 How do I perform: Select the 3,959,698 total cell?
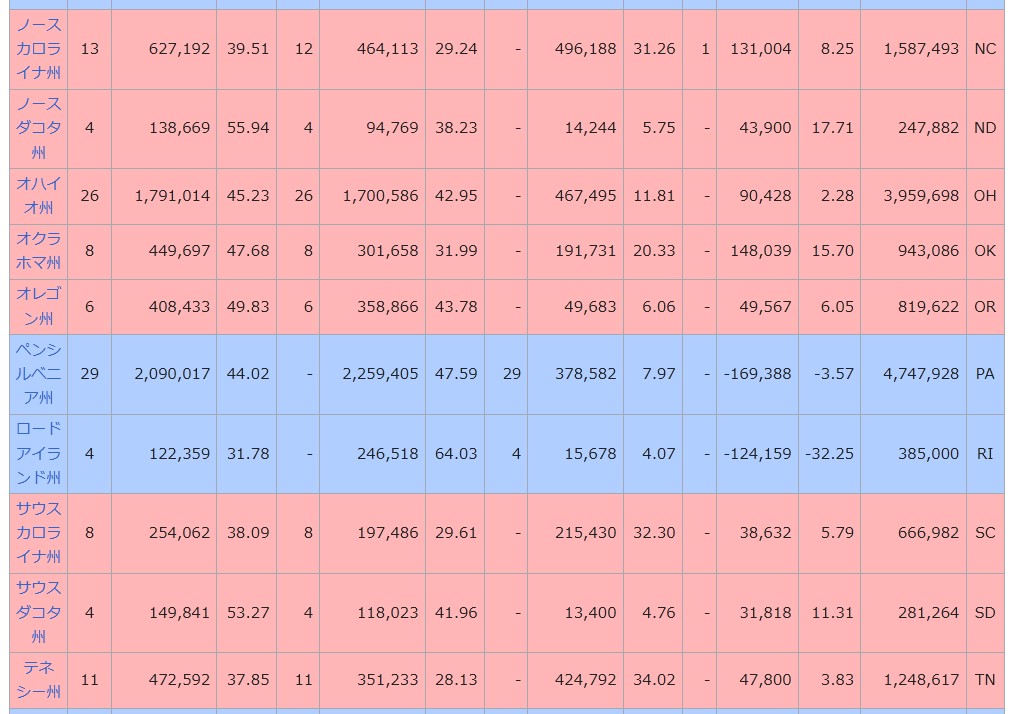[920, 196]
